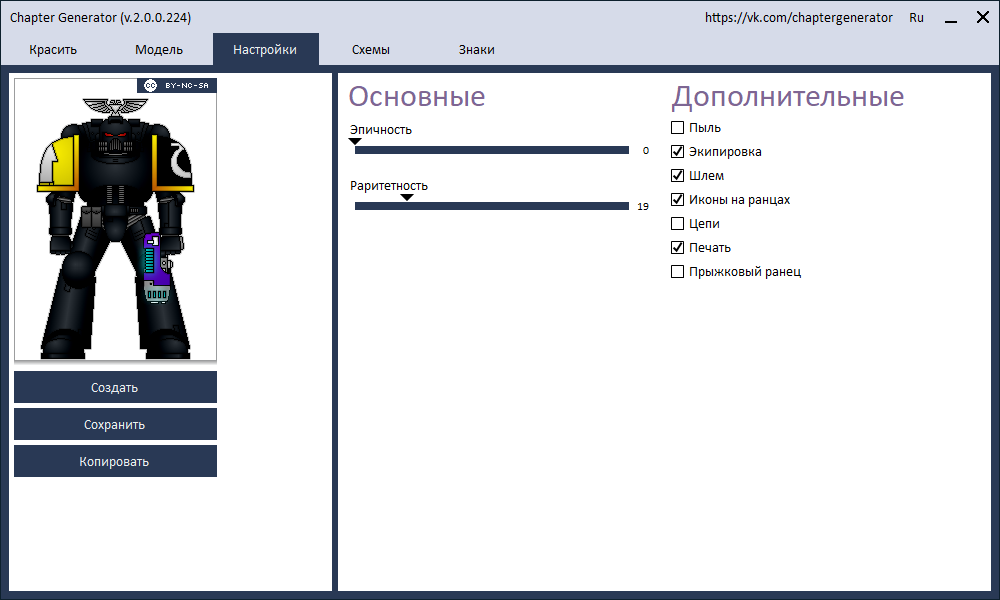Open the vk.com/chaptergenerator link
Screen dimensions: 1000x600
pyautogui.click(x=798, y=18)
